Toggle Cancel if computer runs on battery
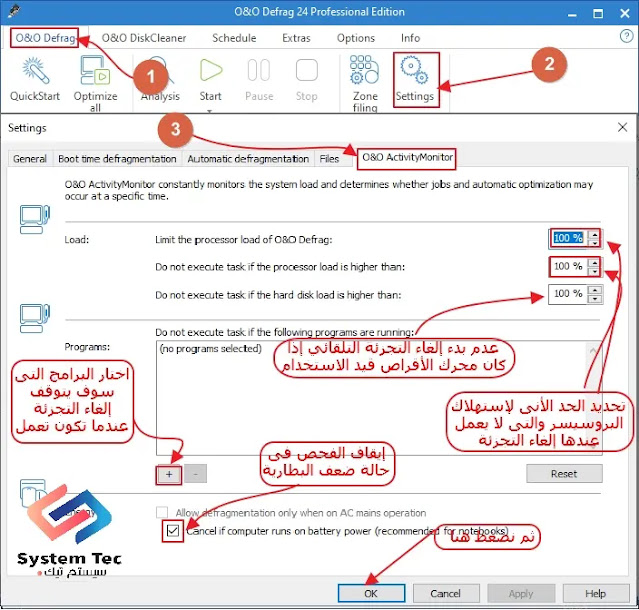The width and height of the screenshot is (639, 610). (x=173, y=531)
